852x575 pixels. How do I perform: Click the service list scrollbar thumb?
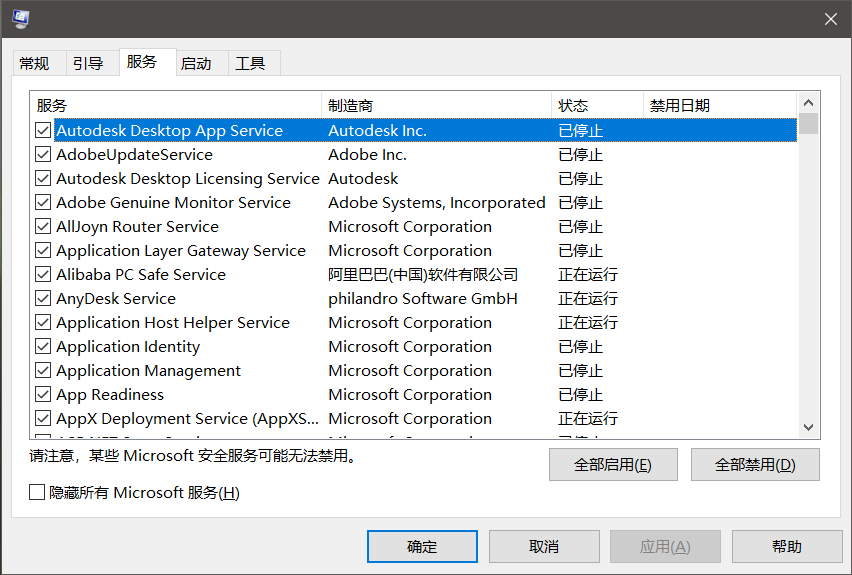tap(809, 123)
